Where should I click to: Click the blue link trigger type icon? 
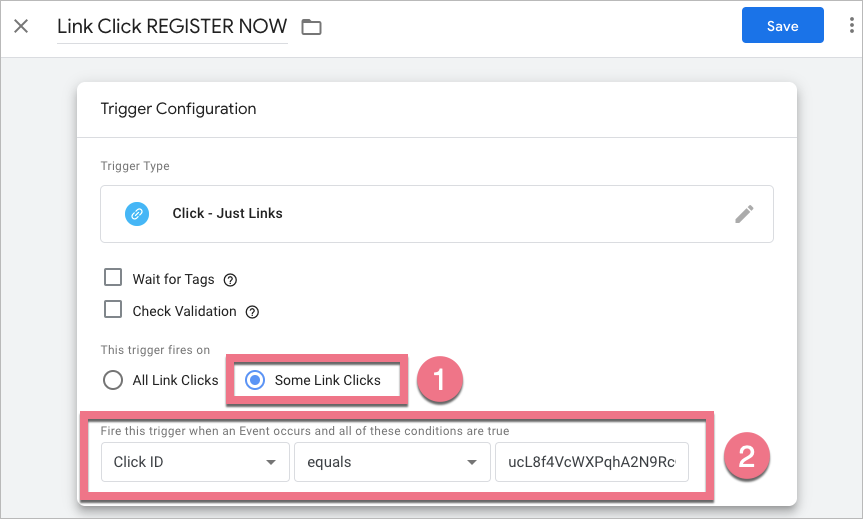click(x=136, y=213)
